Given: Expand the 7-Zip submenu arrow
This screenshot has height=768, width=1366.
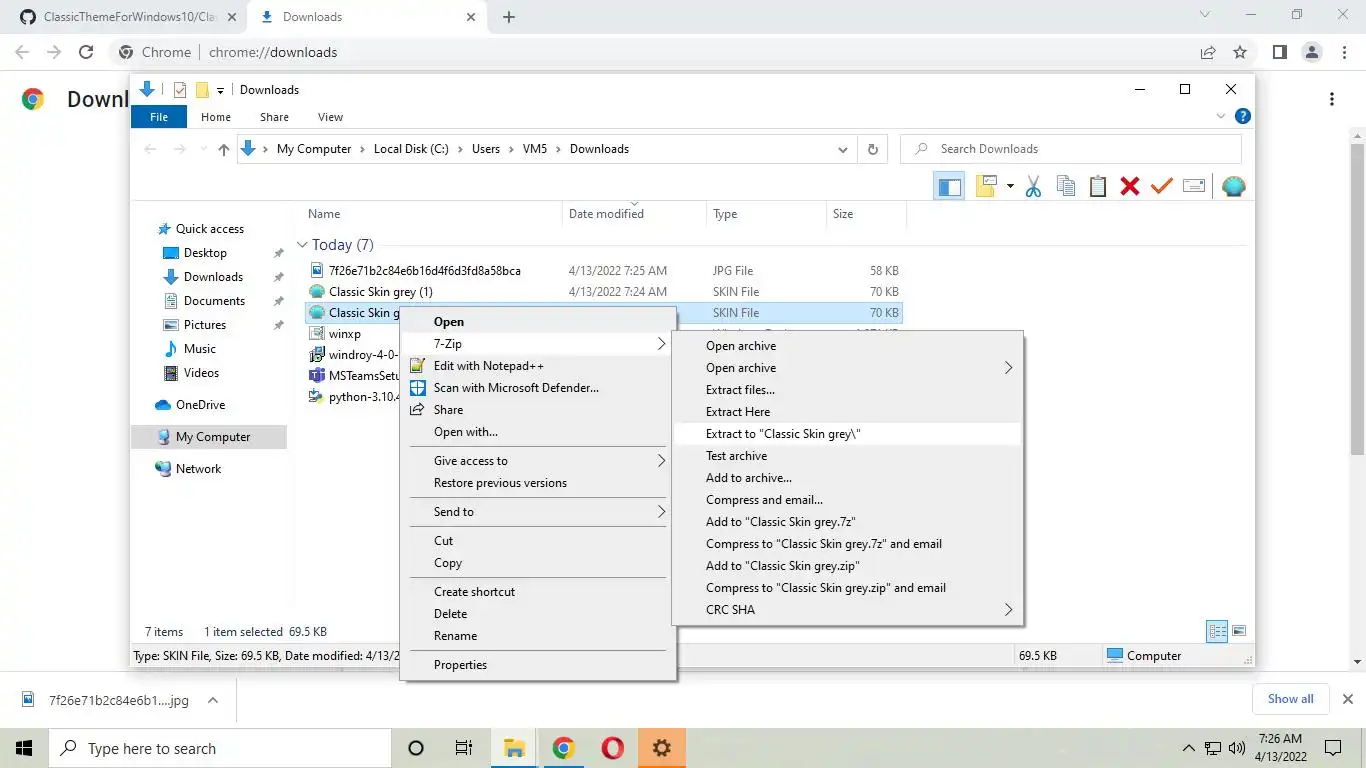Looking at the screenshot, I should (661, 344).
